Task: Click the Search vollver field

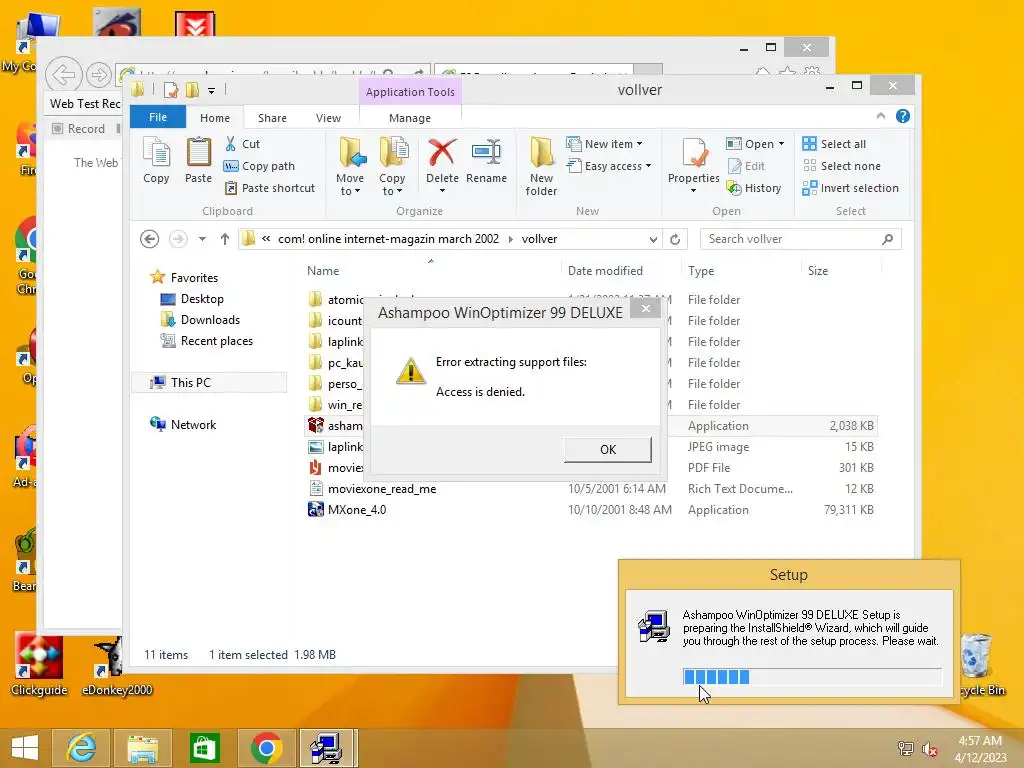Action: pyautogui.click(x=801, y=239)
